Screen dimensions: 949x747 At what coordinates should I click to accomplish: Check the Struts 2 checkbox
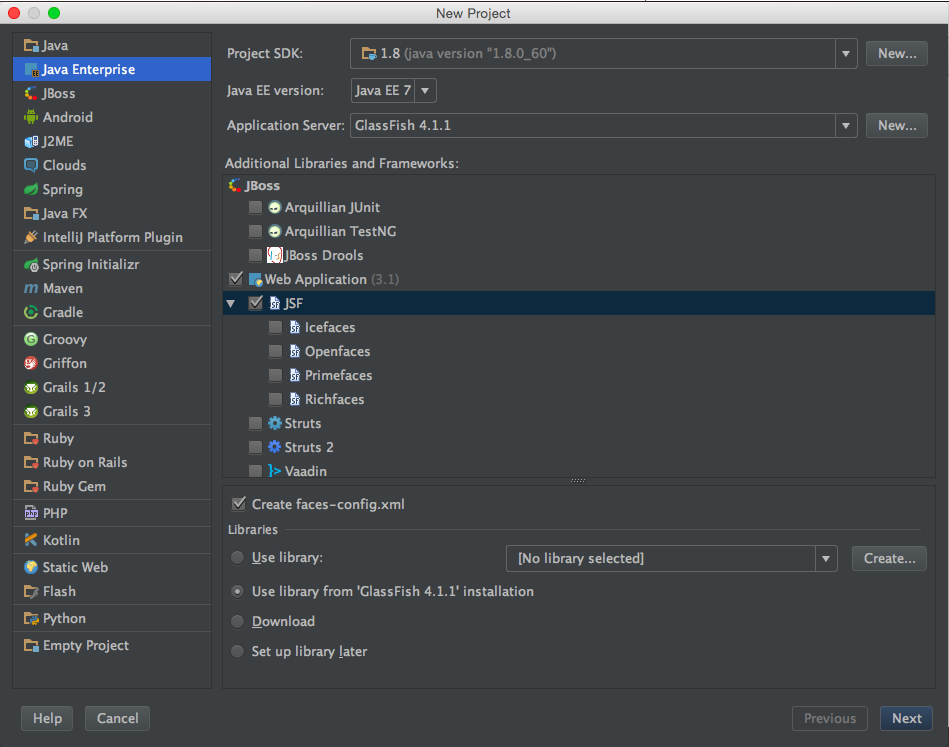255,447
